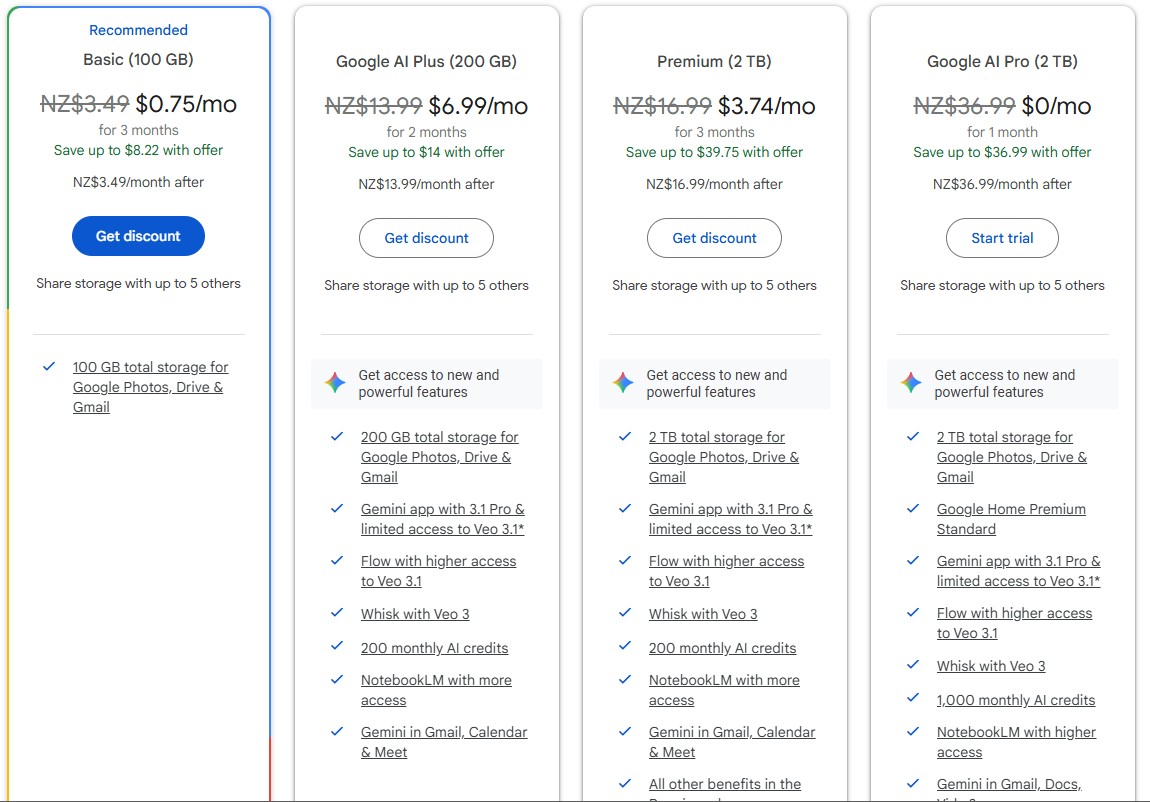
Task: Click checkmark beside Whisk with Veo 3 in AI Plus
Action: pos(337,613)
